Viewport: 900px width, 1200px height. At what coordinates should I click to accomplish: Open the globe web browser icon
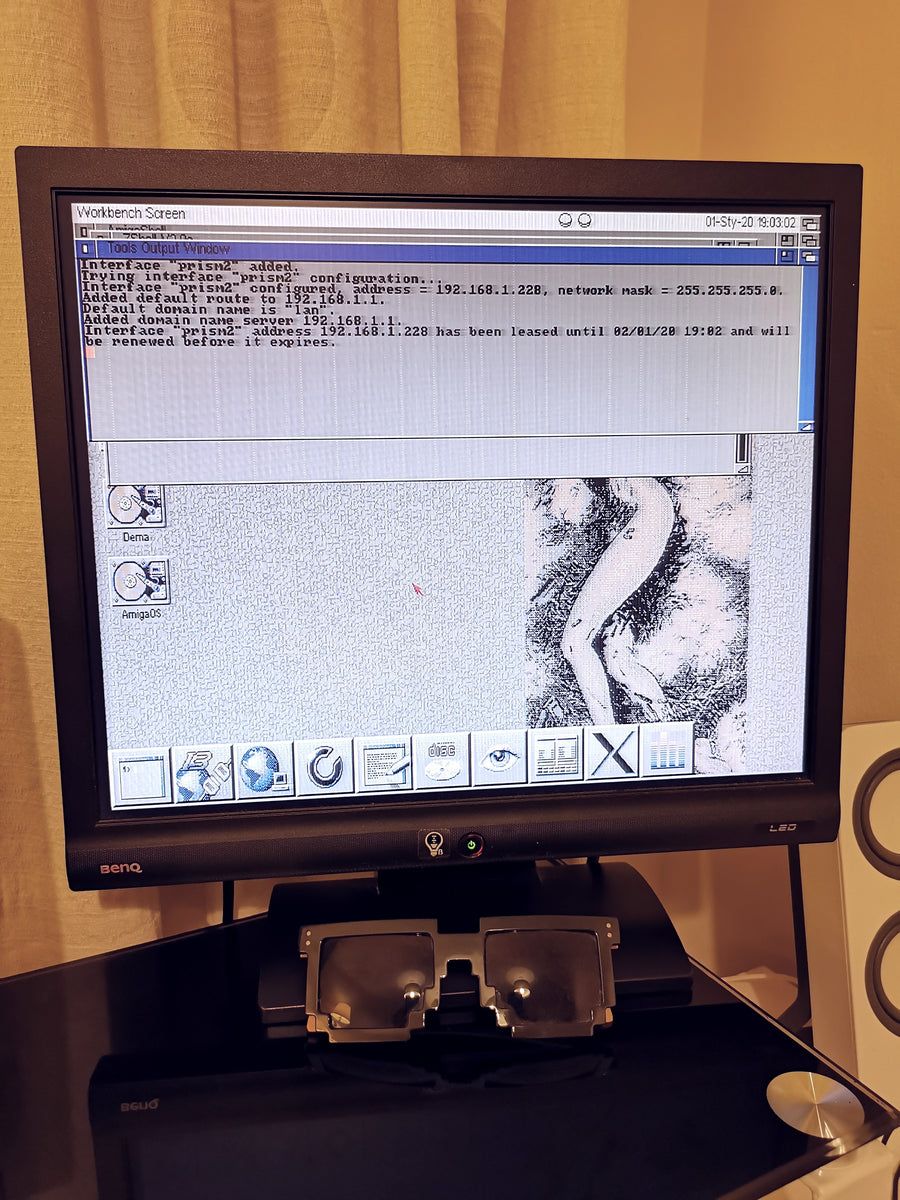click(x=263, y=770)
